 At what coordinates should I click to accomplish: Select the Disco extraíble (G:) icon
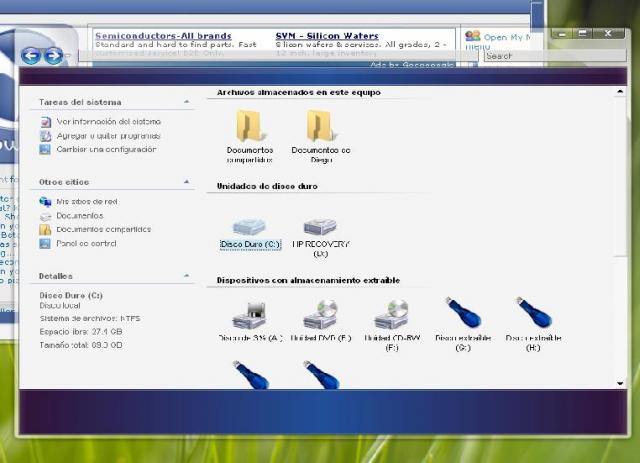463,313
